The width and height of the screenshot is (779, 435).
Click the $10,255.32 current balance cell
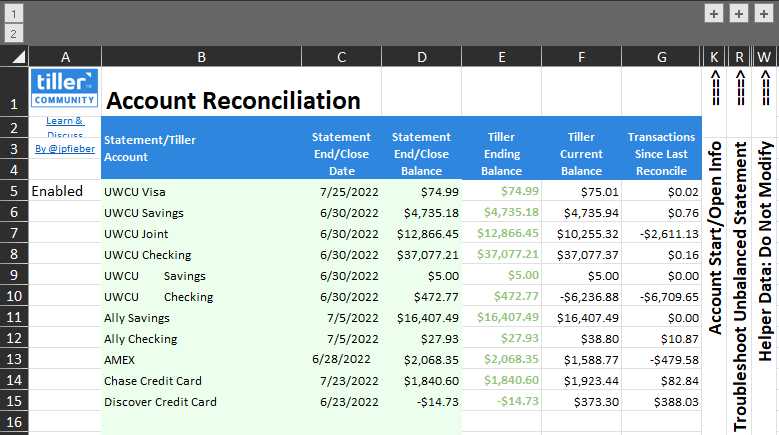[581, 233]
